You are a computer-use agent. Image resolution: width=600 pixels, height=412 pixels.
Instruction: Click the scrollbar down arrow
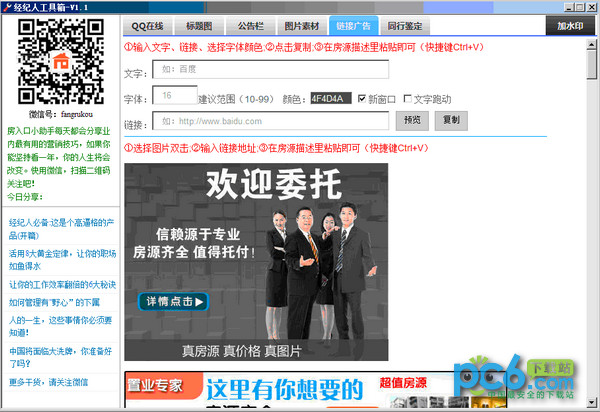point(592,402)
